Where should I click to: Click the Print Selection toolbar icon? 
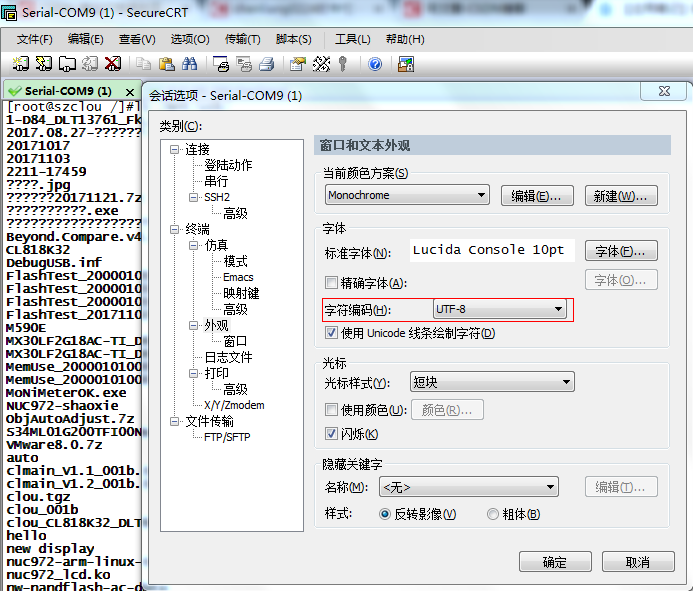244,64
